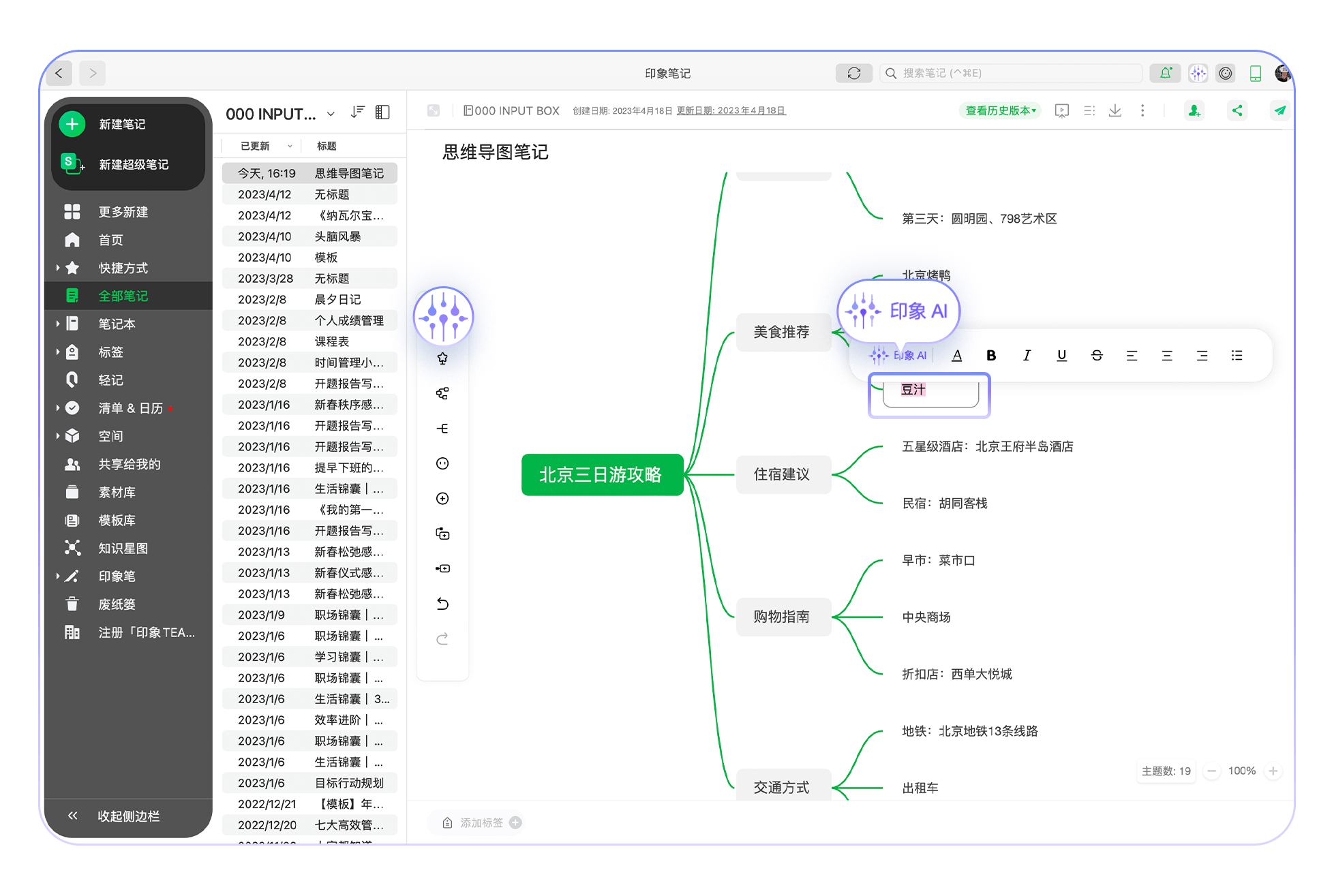The width and height of the screenshot is (1334, 896).
Task: Open 印象 AI from the title bar
Action: (1198, 73)
